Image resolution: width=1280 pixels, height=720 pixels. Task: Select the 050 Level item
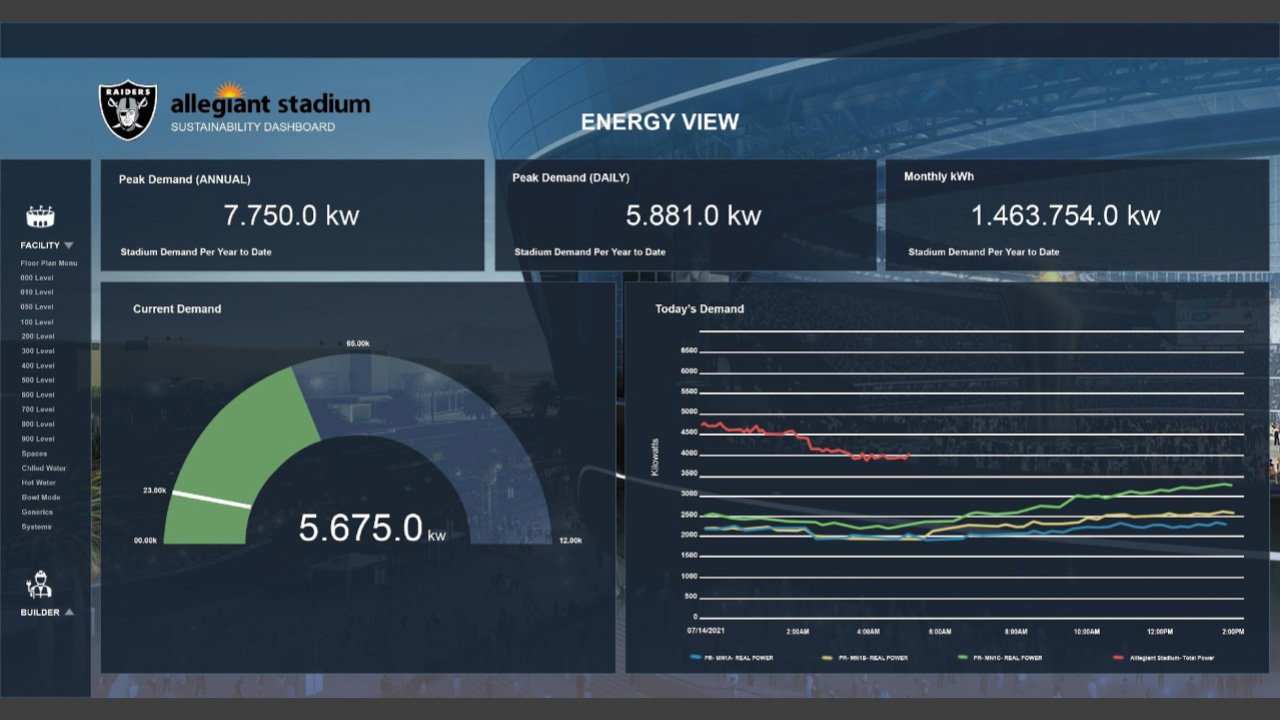pos(37,307)
